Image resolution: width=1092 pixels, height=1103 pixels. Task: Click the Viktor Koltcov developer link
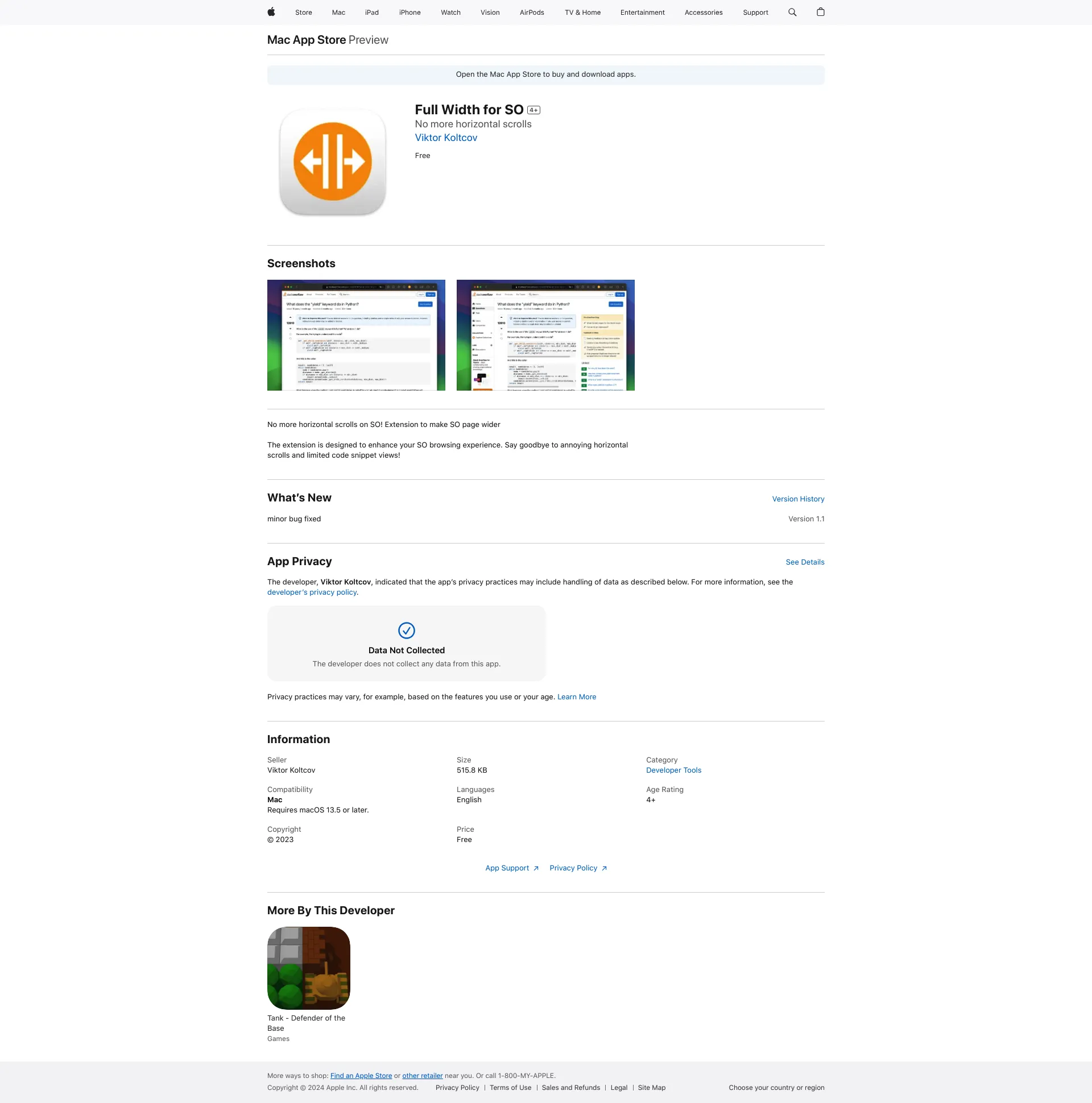[x=445, y=138]
